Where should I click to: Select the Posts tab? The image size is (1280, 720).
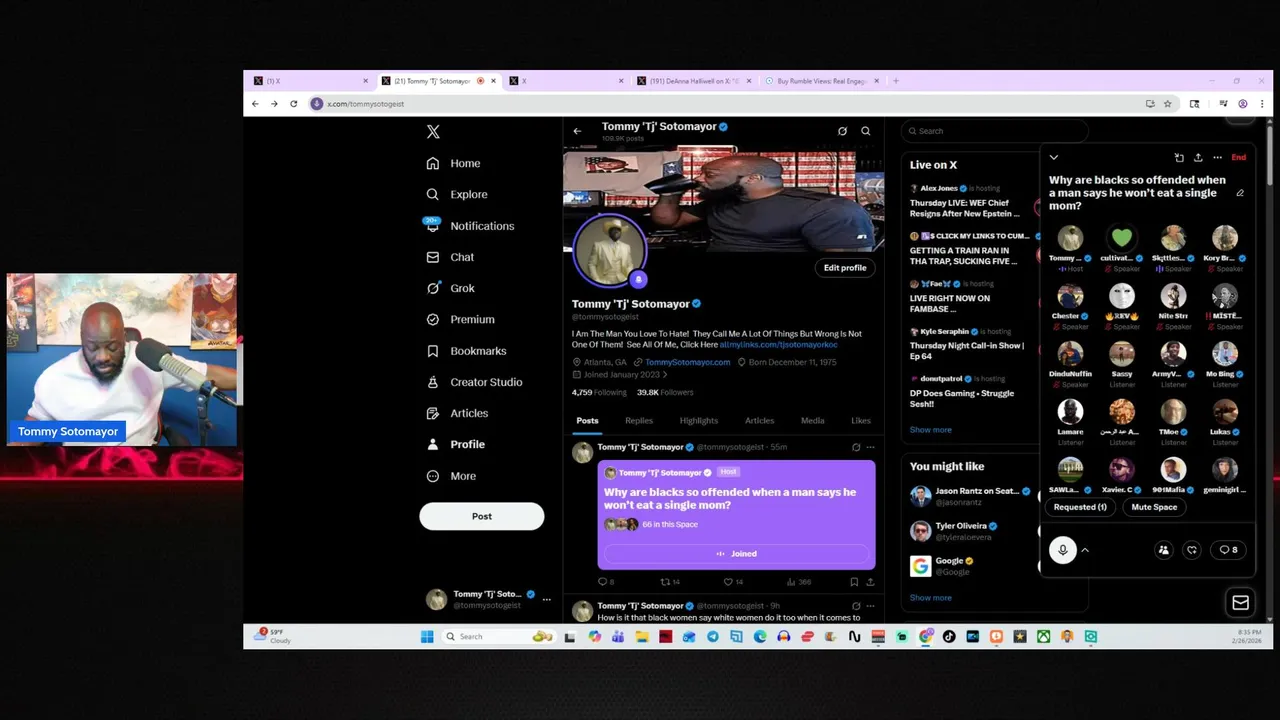click(587, 421)
